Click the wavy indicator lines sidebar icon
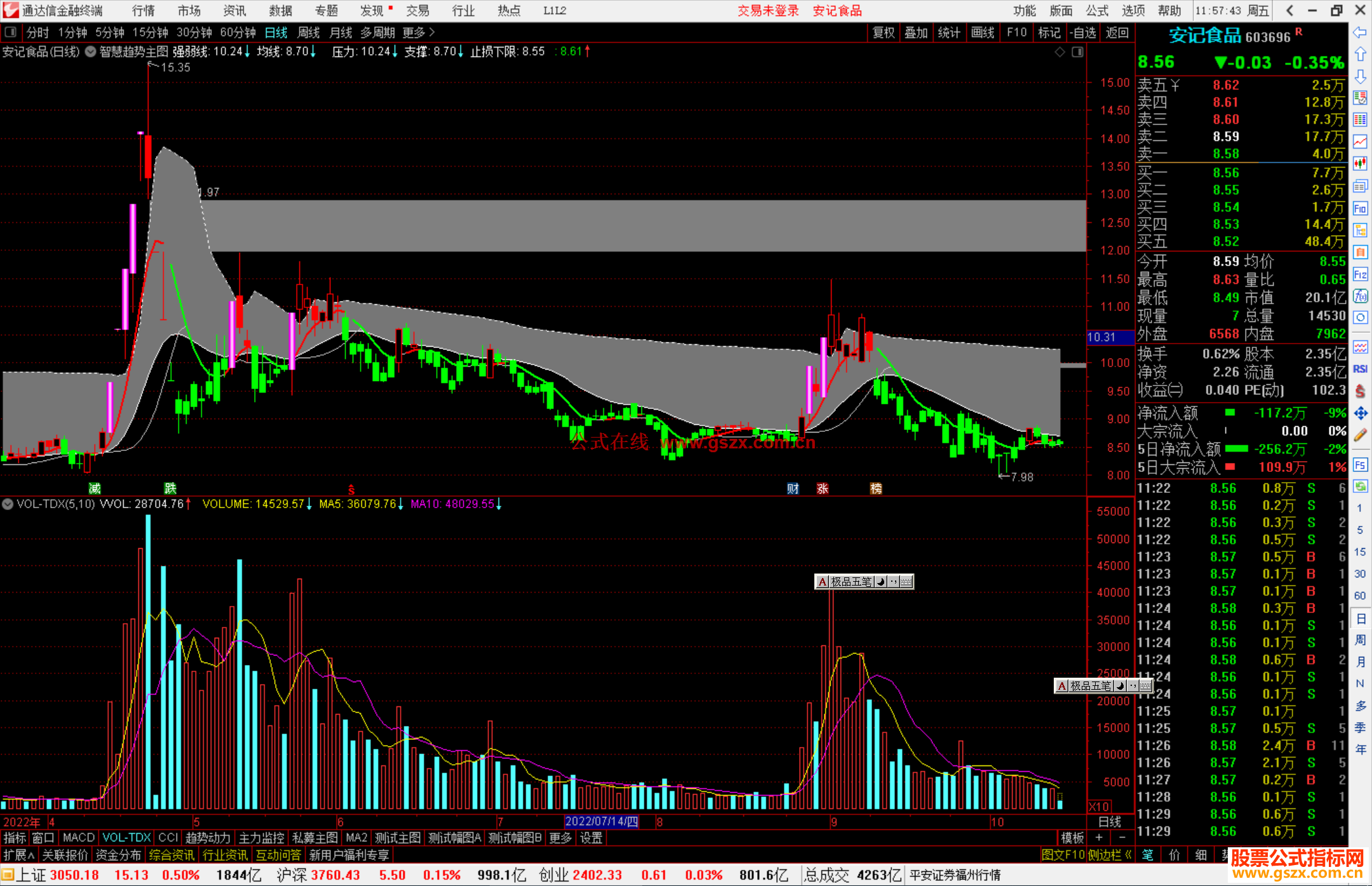 [x=1360, y=347]
